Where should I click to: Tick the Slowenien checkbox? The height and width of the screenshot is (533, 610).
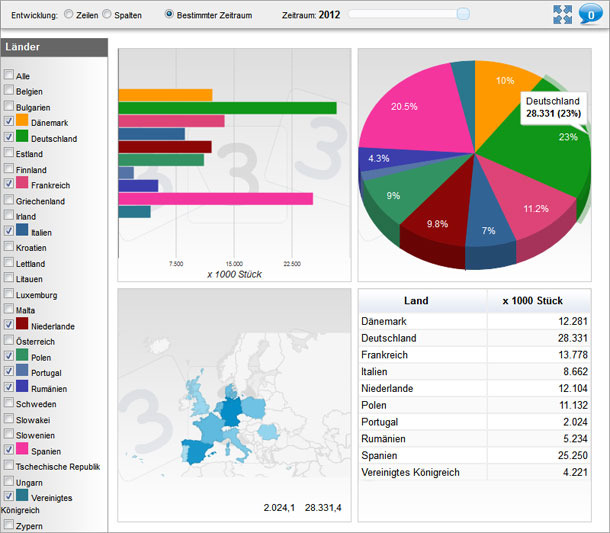click(9, 434)
